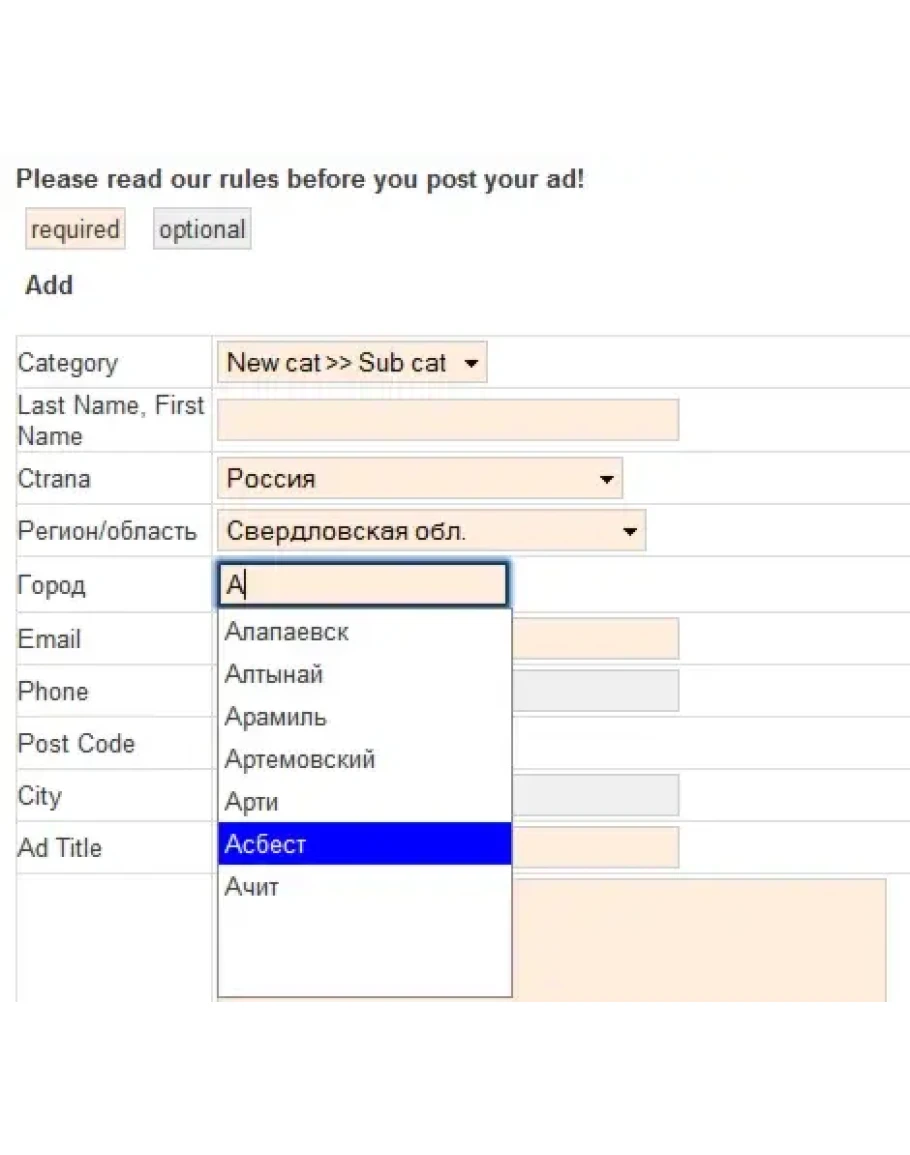Click into the ad description text area

[700, 938]
